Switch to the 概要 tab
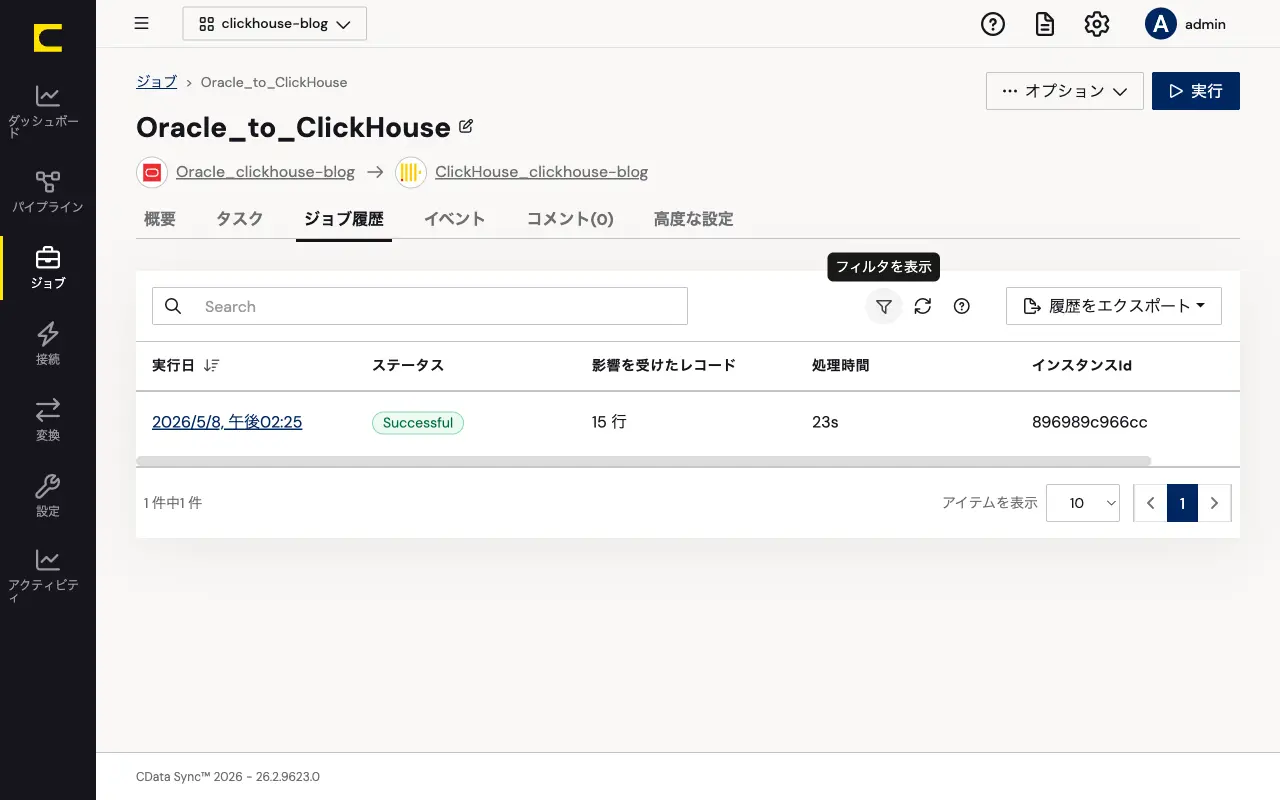Image resolution: width=1280 pixels, height=800 pixels. [160, 219]
